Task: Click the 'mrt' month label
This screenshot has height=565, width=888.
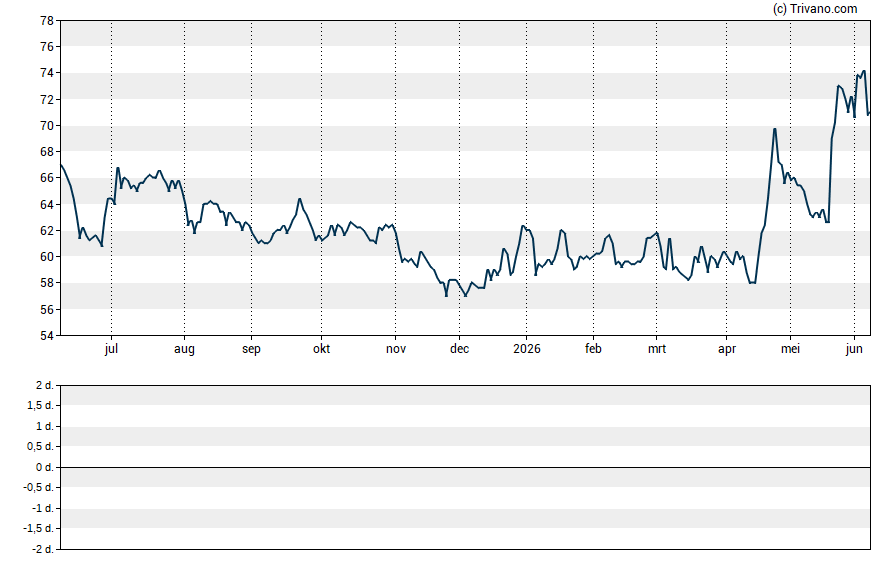Action: [x=657, y=349]
